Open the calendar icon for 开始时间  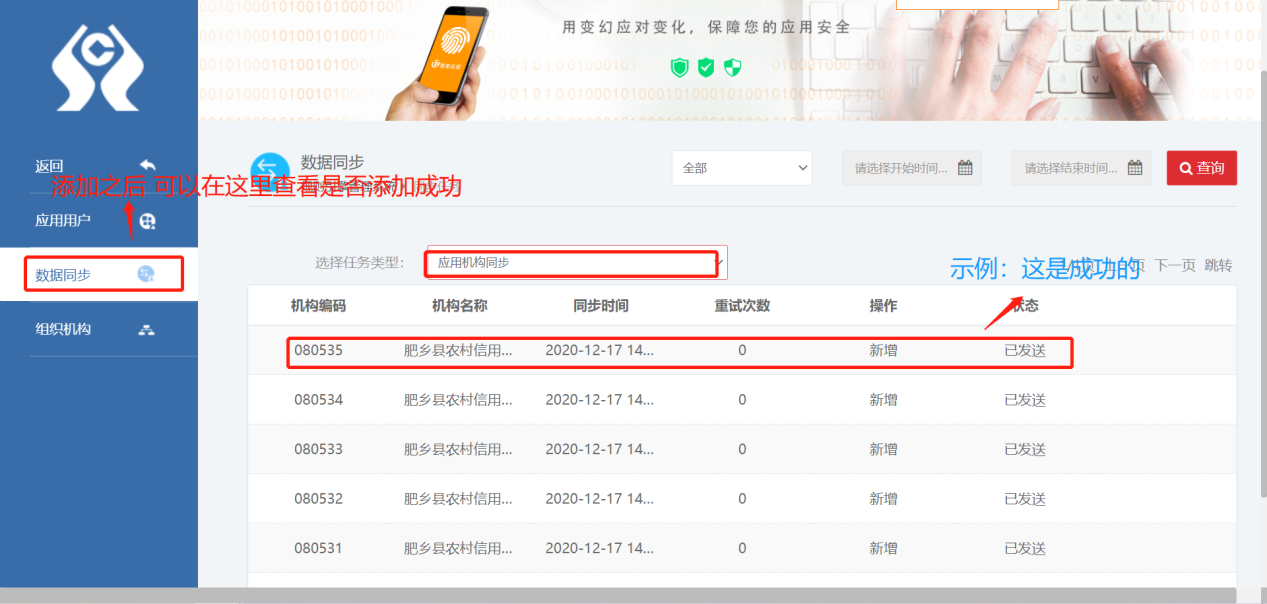pos(964,167)
